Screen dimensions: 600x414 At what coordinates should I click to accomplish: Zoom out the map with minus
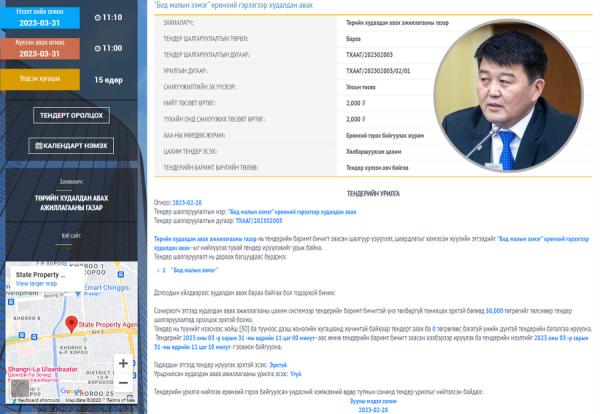point(123,383)
